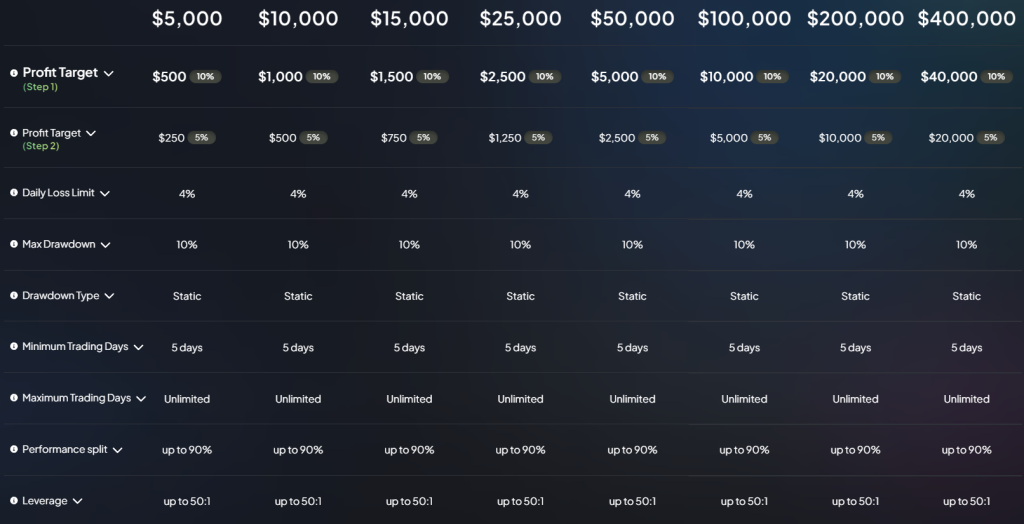Click the 10% badge beside $500 target
Image resolution: width=1024 pixels, height=524 pixels.
pos(205,77)
